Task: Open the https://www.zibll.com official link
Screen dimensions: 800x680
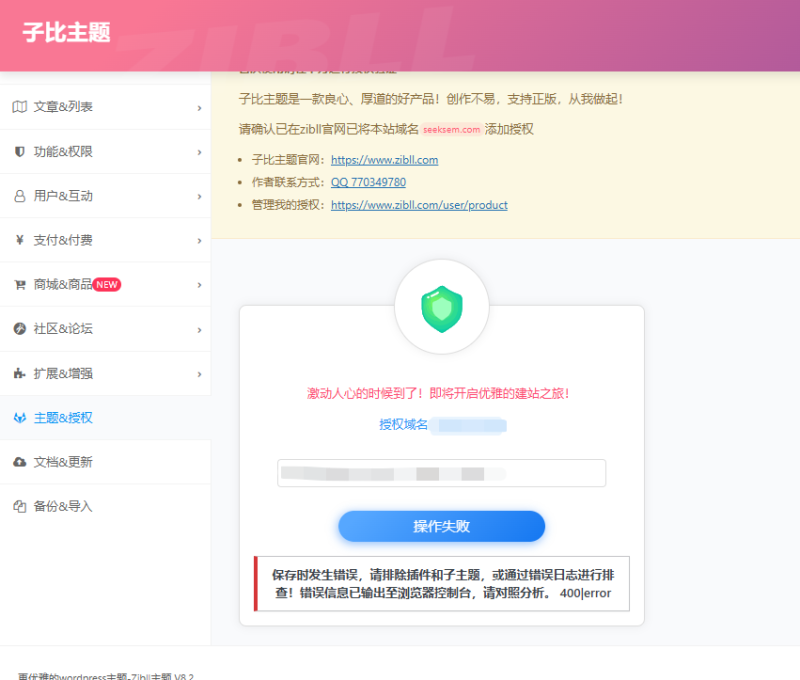Action: [384, 159]
